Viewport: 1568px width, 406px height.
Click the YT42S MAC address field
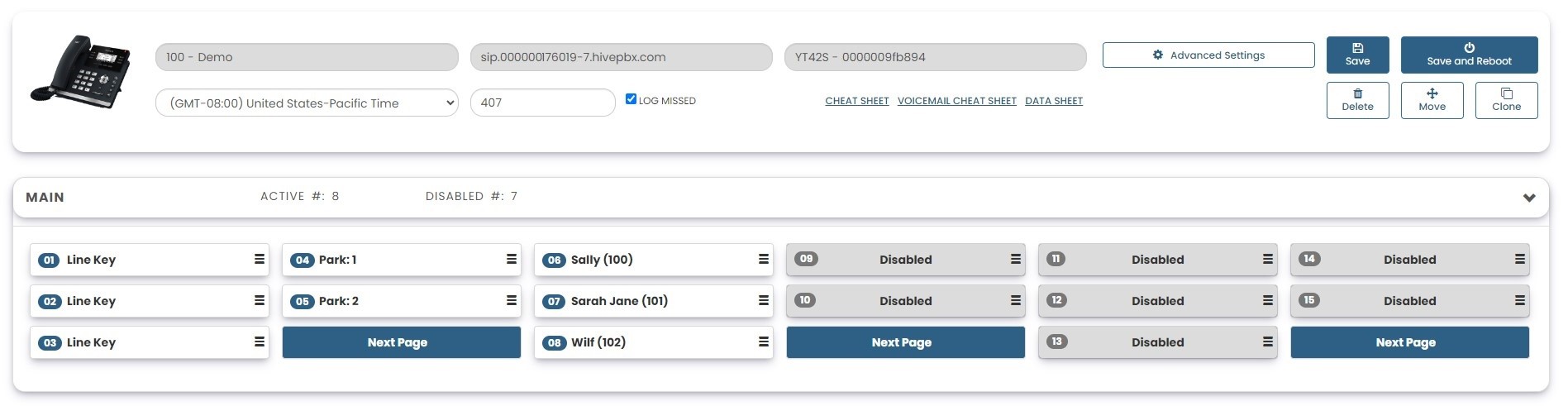point(936,57)
